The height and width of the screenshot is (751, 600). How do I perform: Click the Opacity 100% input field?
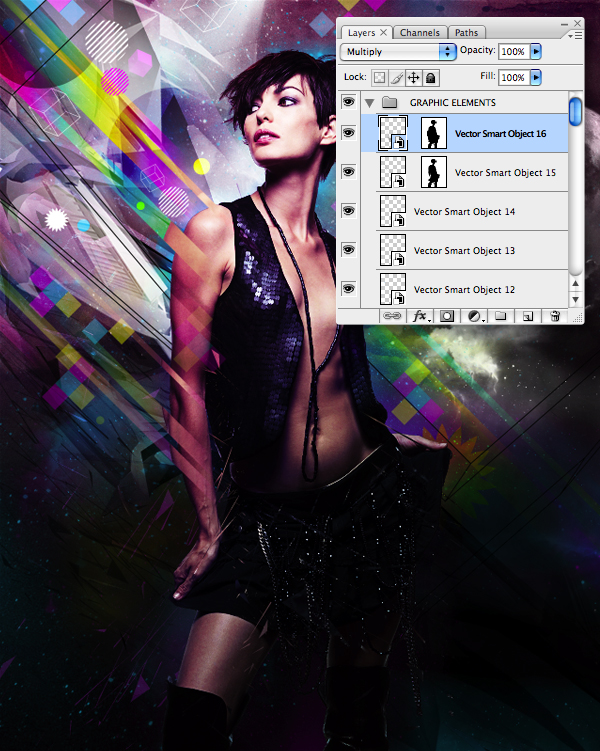[x=513, y=51]
